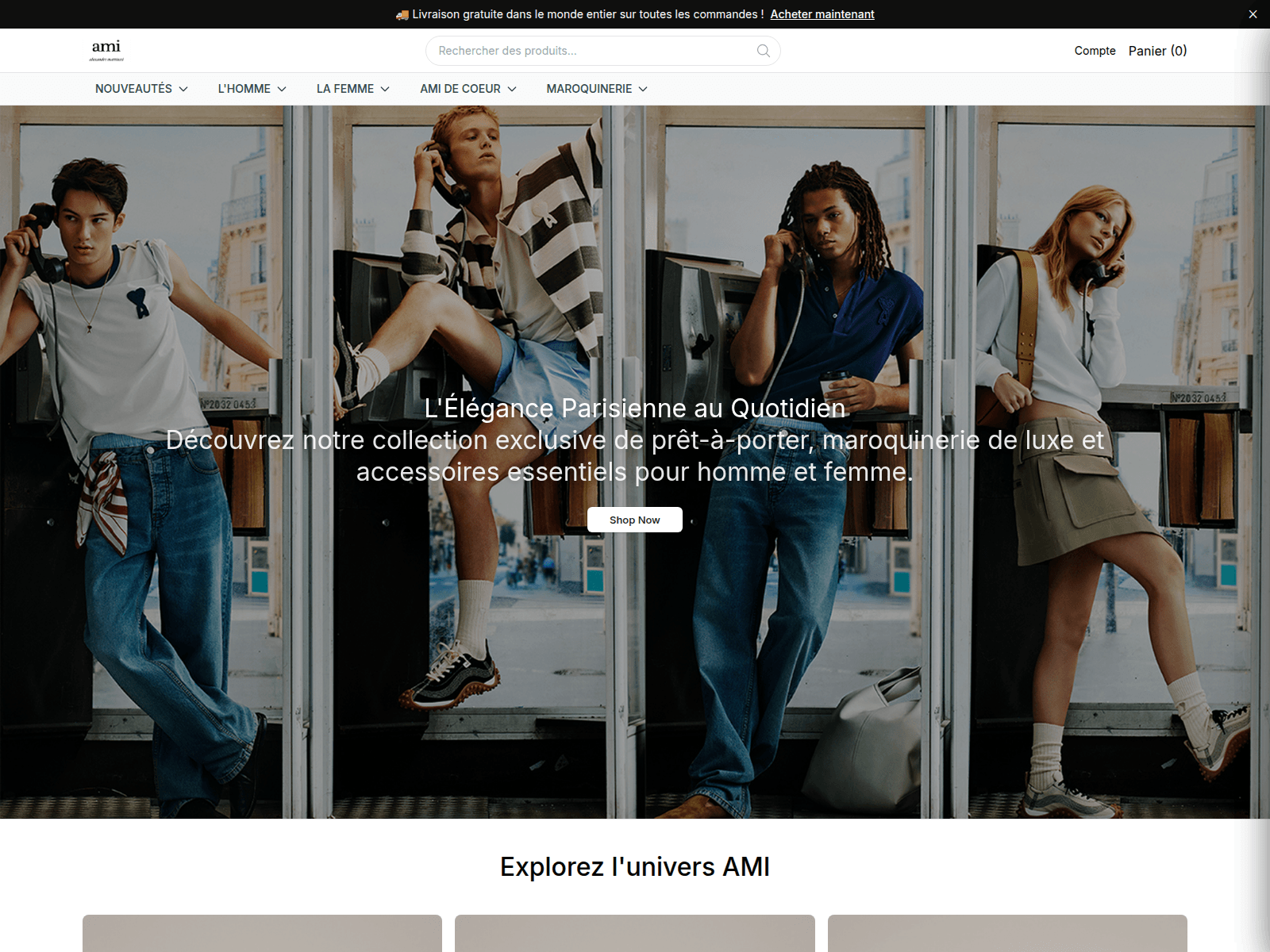Expand the chevron beside AMI DE COEUR
This screenshot has width=1270, height=952.
(512, 89)
